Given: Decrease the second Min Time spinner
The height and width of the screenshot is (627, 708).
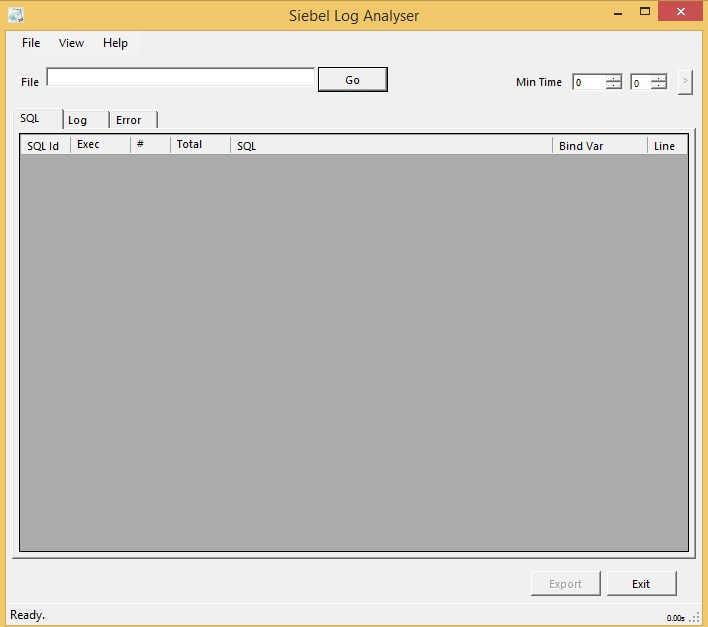Looking at the screenshot, I should (659, 86).
